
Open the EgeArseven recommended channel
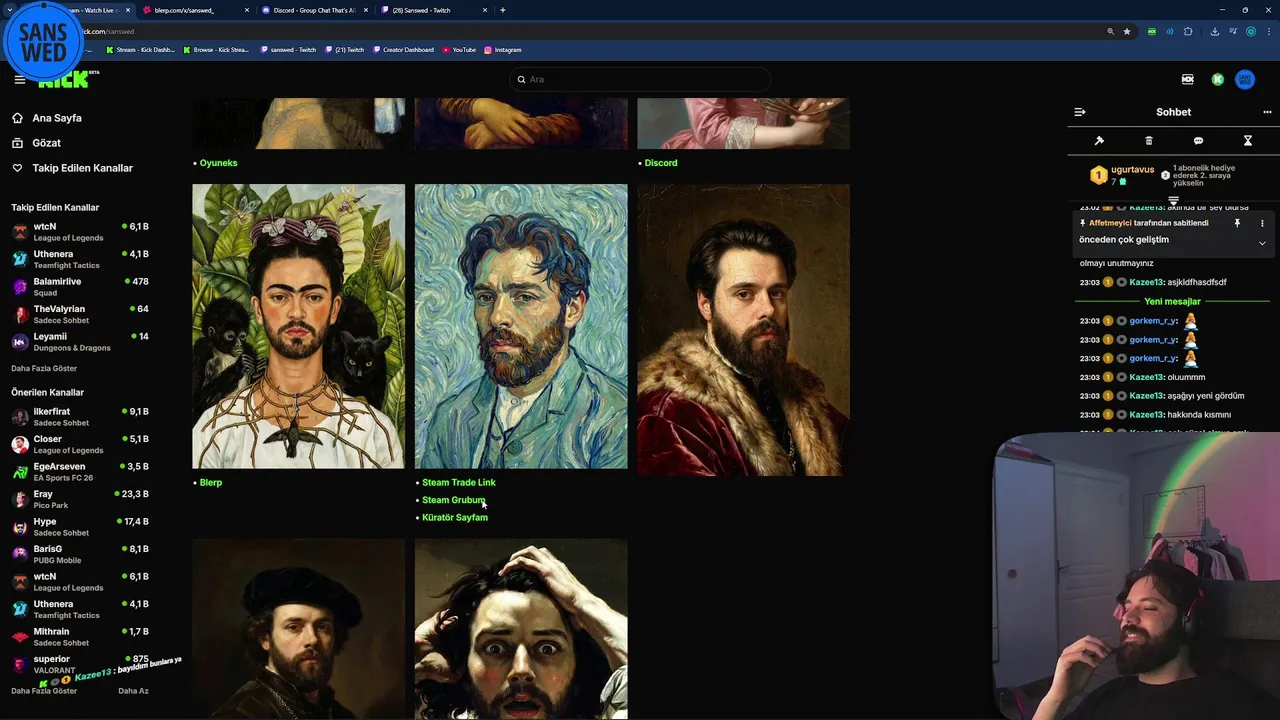80,472
